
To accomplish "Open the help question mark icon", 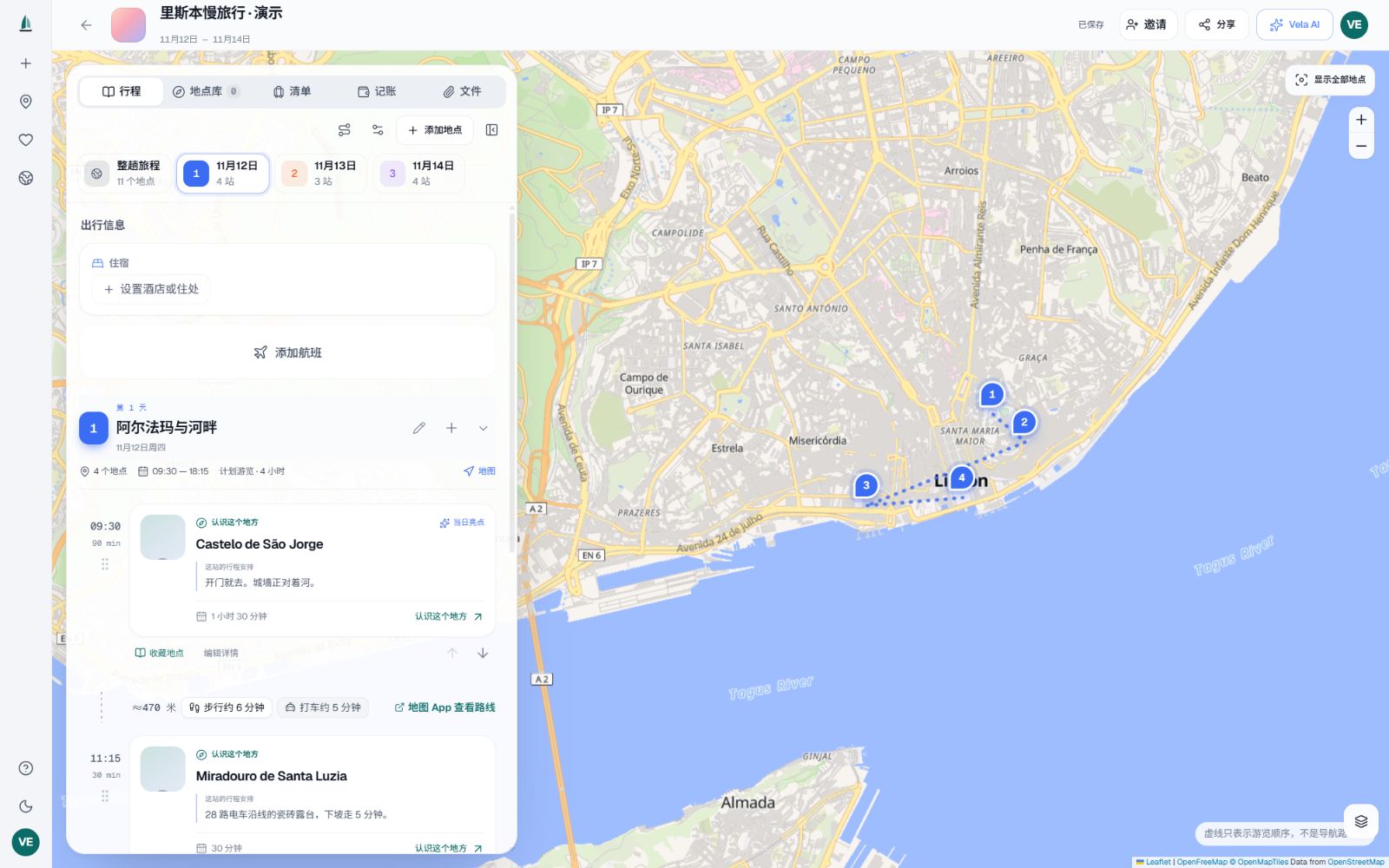I will point(26,768).
